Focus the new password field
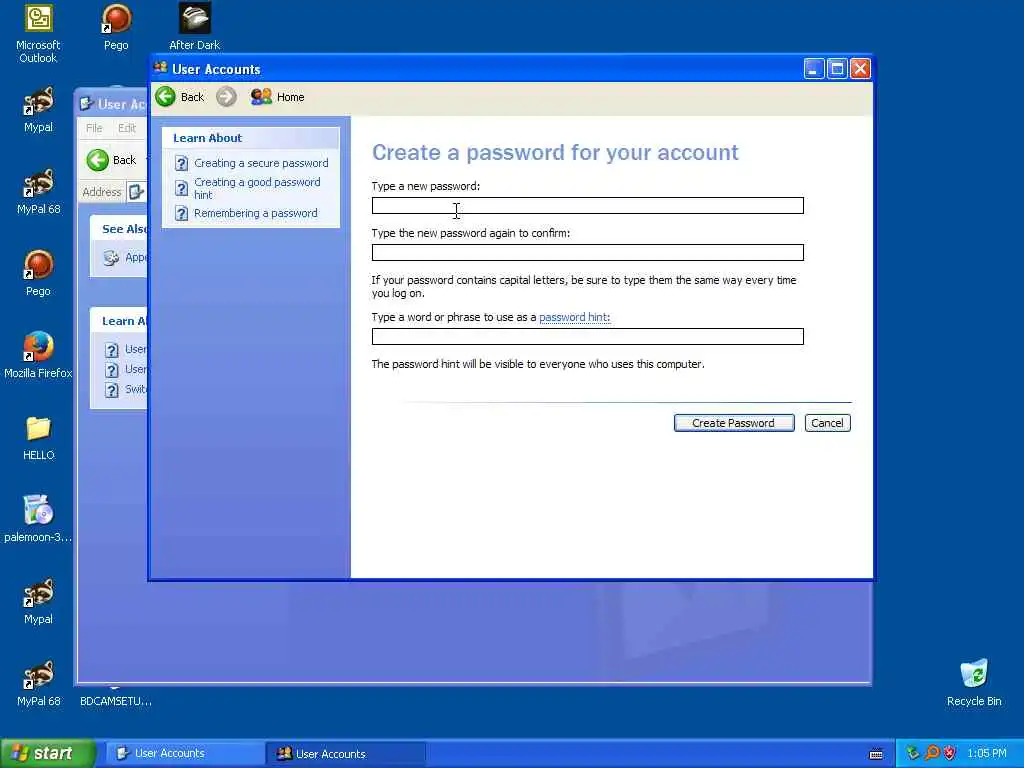Screen dimensions: 1024x768 (588, 206)
